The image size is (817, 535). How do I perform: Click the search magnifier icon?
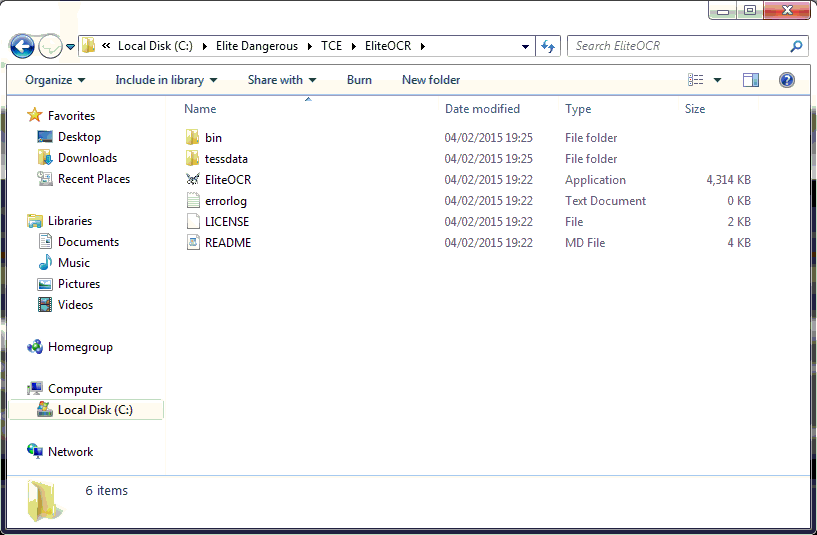pos(796,46)
